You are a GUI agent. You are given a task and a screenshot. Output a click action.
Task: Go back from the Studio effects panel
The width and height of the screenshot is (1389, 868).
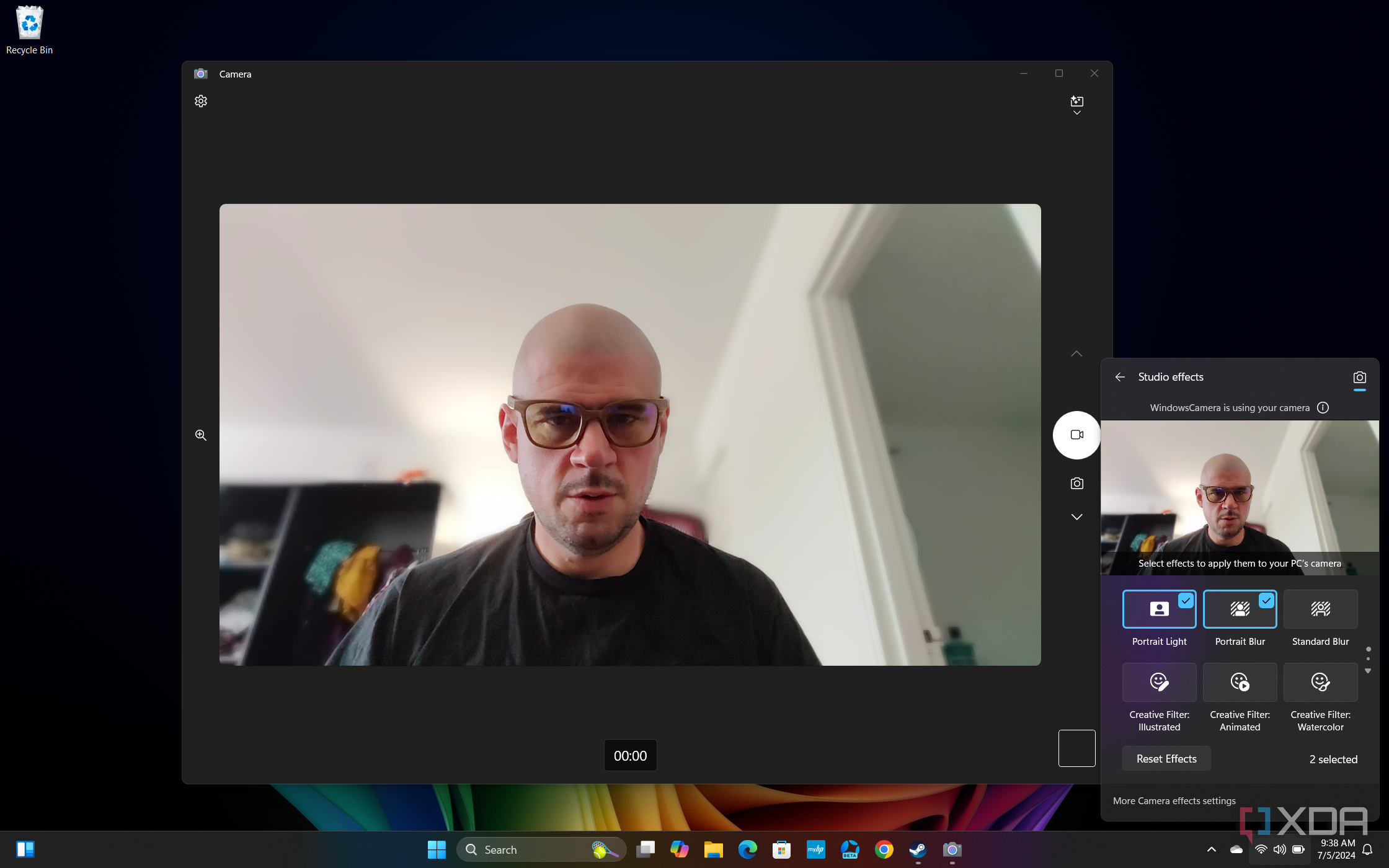1120,377
